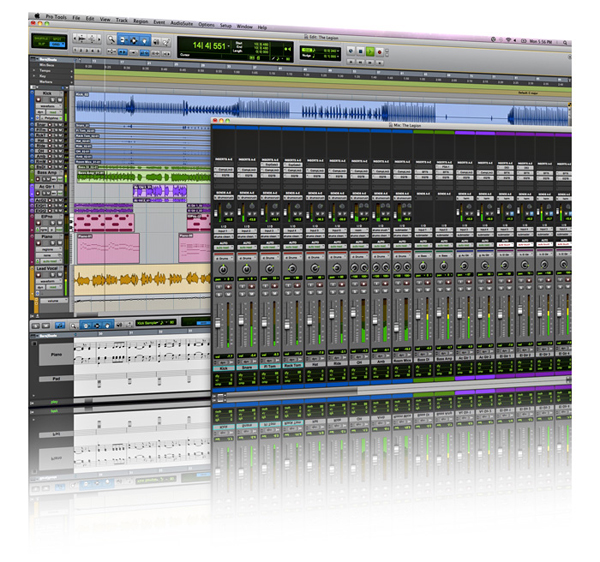Click Ride track name in Mix window

(338, 363)
